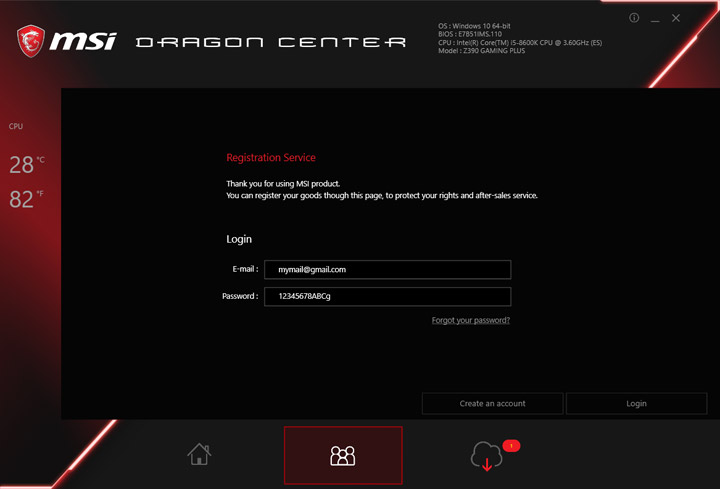Open the information icon in title bar
The width and height of the screenshot is (720, 489).
(634, 18)
